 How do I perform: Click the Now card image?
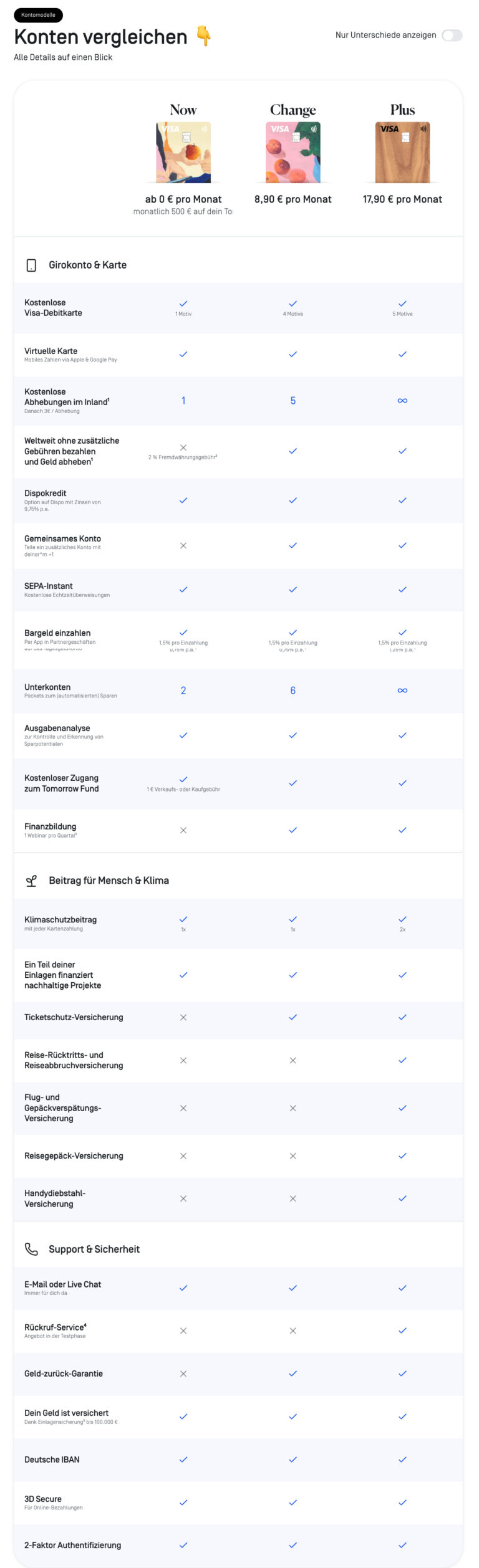[183, 152]
